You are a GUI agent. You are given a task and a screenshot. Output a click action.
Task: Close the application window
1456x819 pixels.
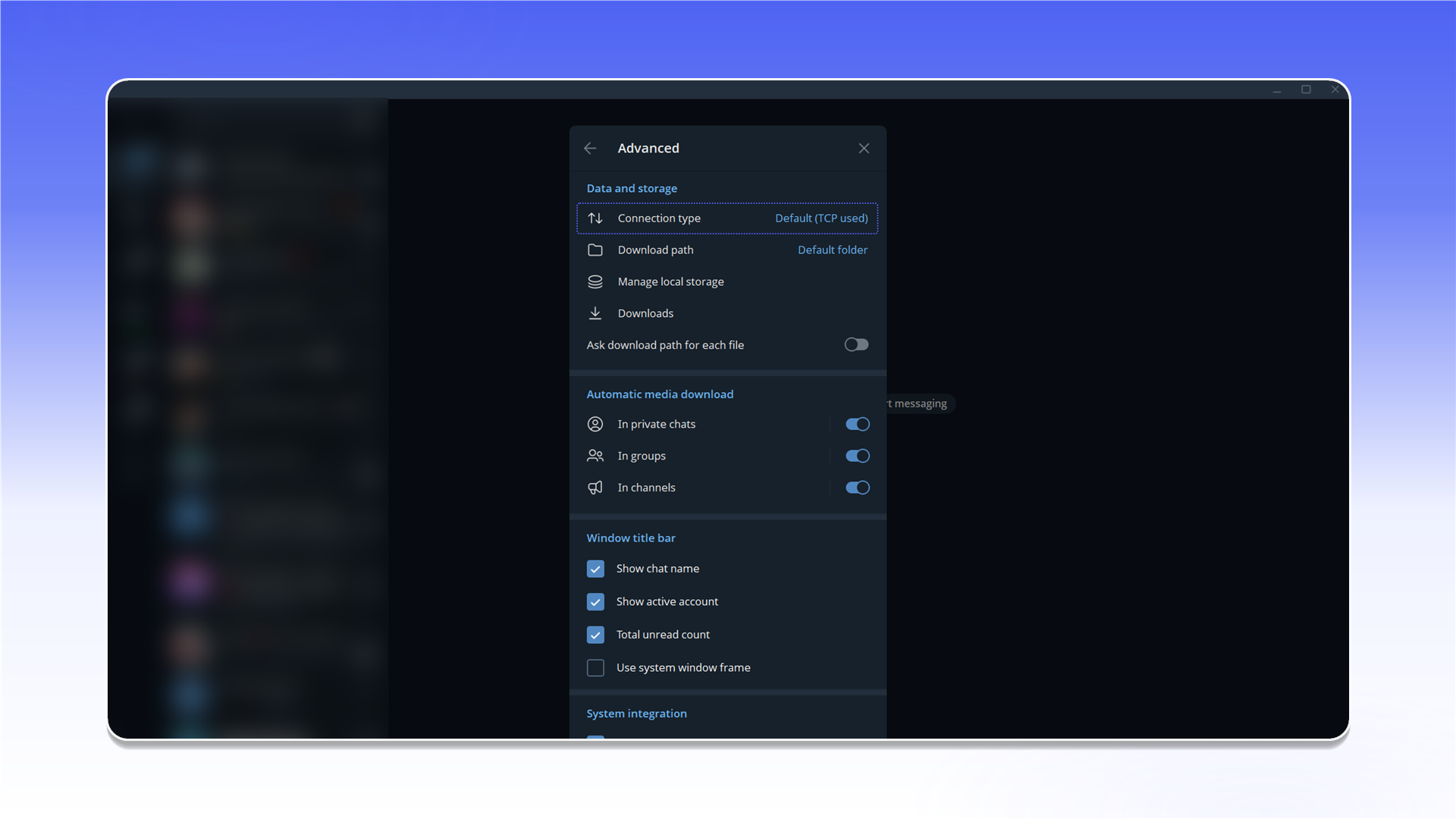click(x=1335, y=89)
